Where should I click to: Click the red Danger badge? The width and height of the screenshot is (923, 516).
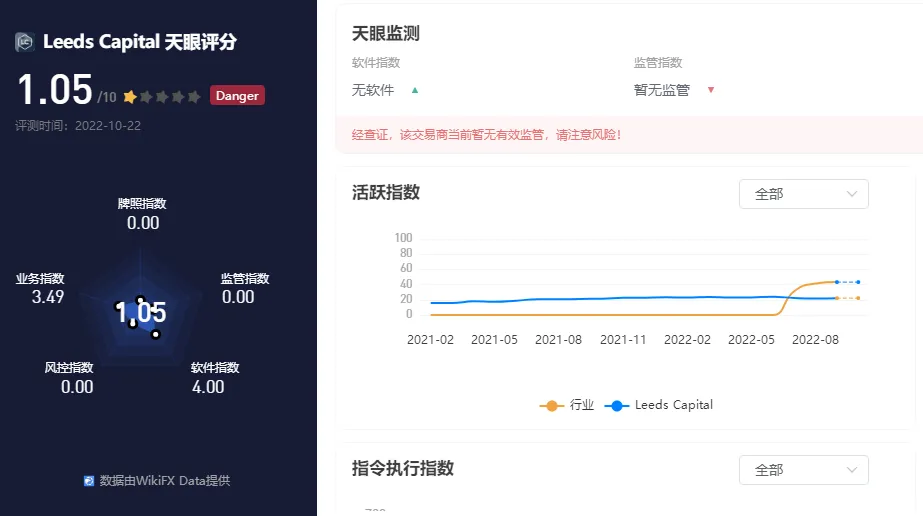click(x=237, y=95)
